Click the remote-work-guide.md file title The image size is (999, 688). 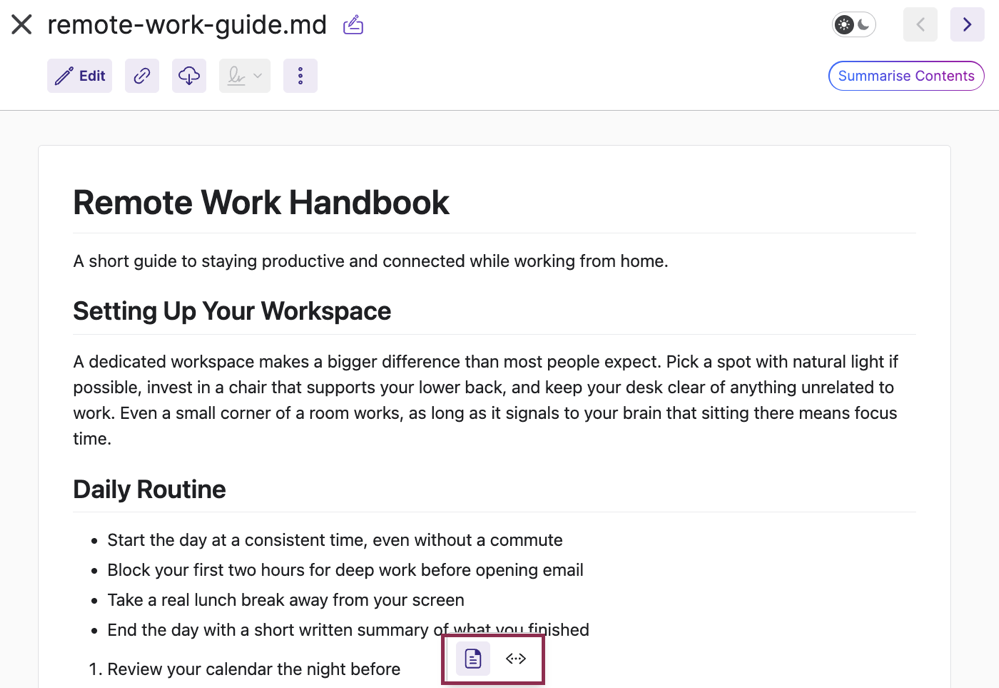tap(187, 25)
